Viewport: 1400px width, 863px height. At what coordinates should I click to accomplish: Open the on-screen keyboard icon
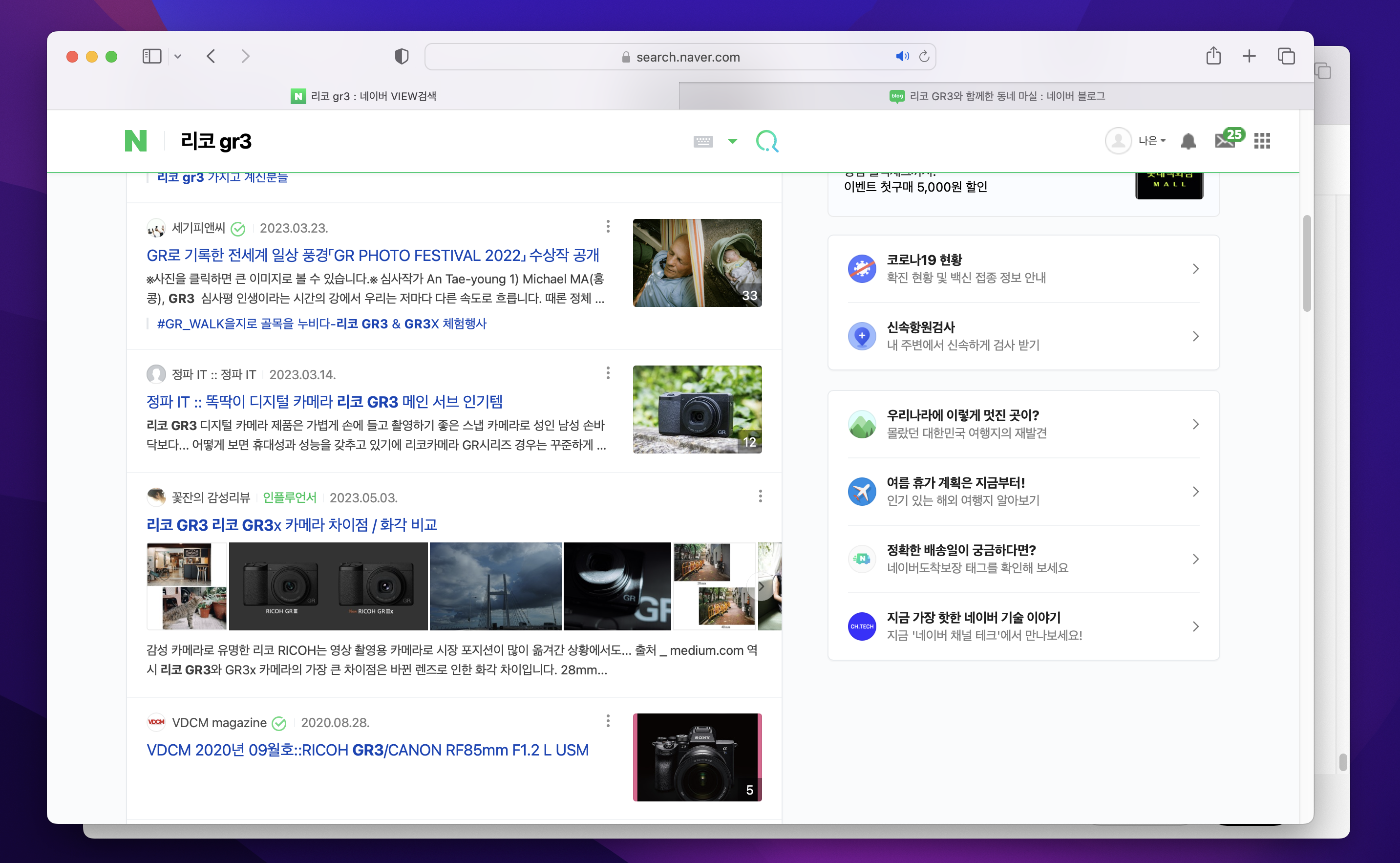pyautogui.click(x=703, y=141)
